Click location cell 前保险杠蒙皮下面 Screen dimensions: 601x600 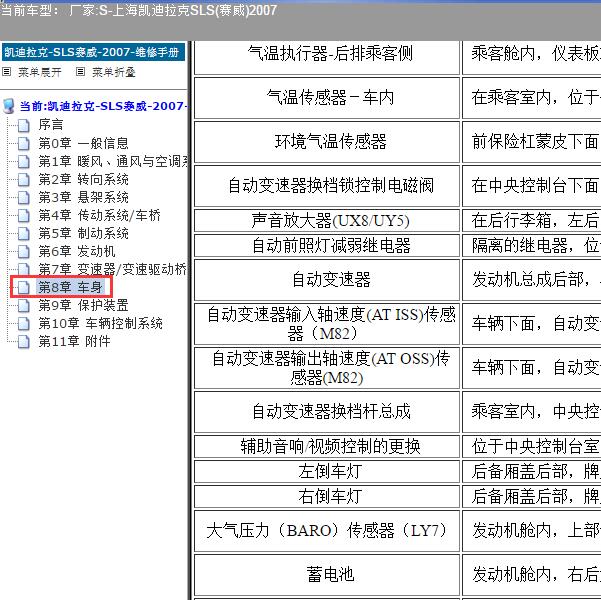[532, 142]
